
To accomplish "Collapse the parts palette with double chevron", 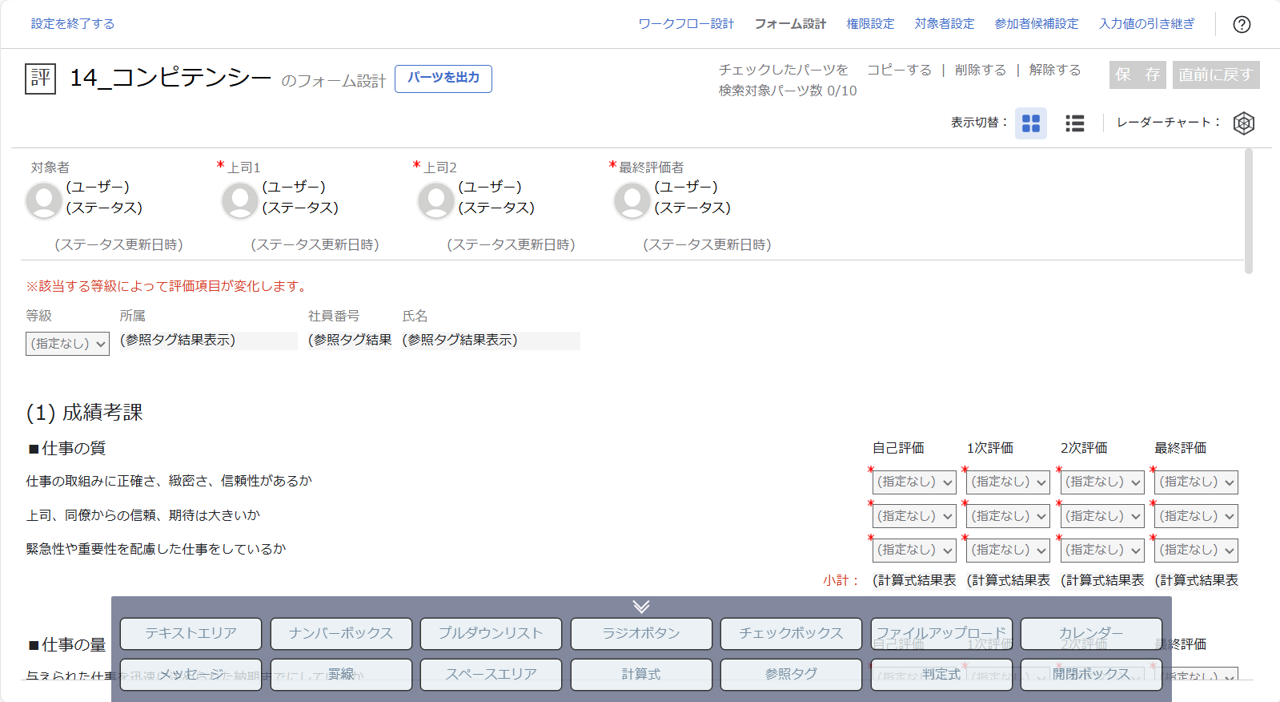I will point(641,606).
